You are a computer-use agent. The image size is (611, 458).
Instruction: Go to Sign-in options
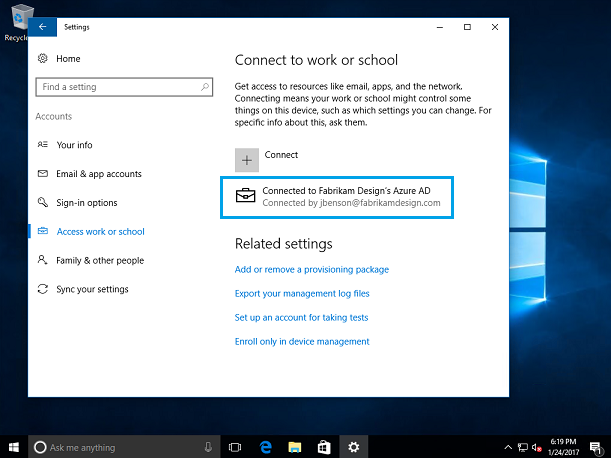point(87,203)
